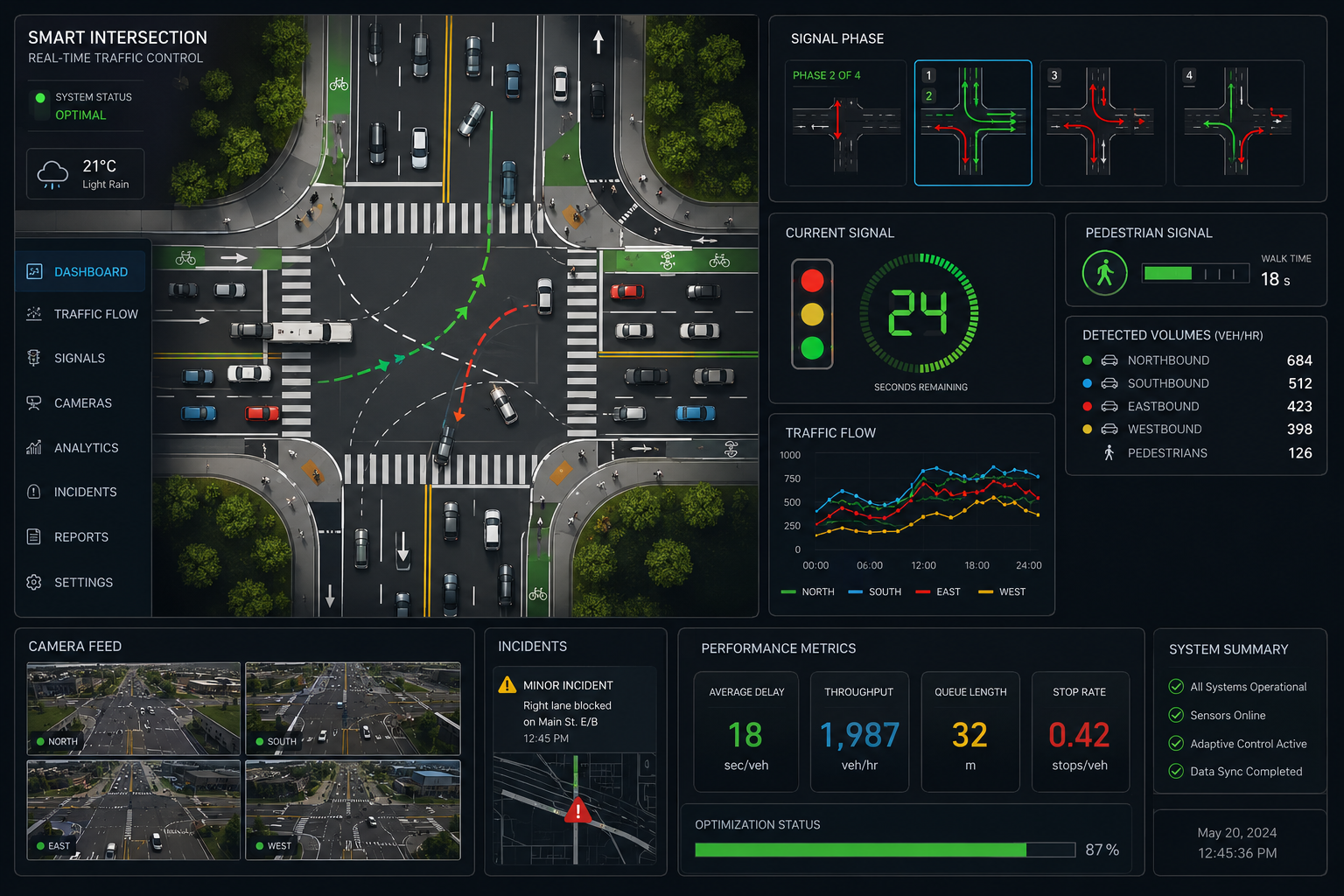Click the 24 seconds countdown dial

pos(919,313)
